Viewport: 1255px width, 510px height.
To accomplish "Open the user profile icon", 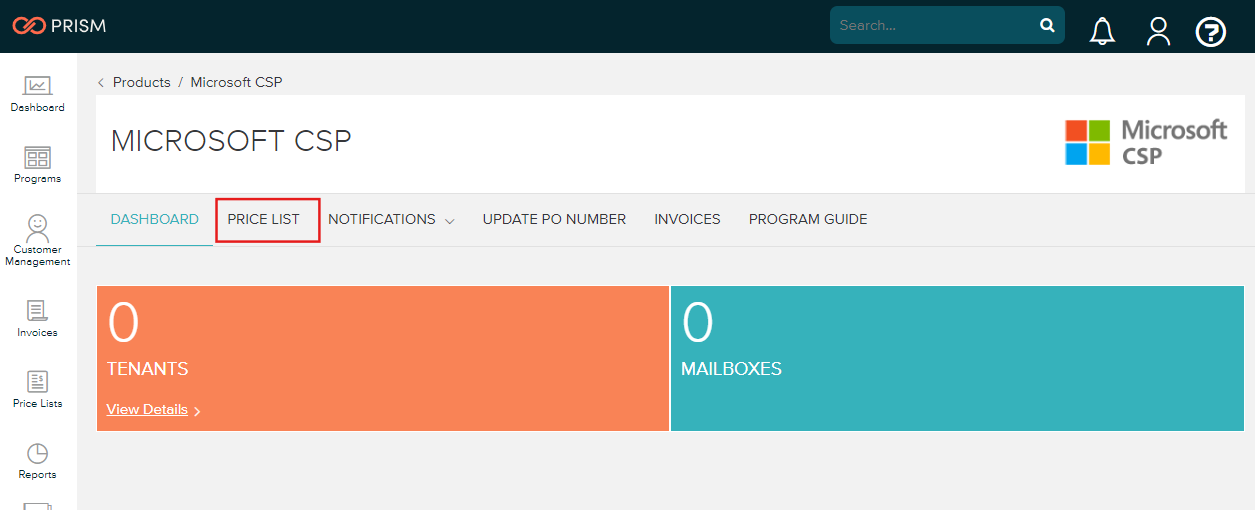I will tap(1158, 32).
